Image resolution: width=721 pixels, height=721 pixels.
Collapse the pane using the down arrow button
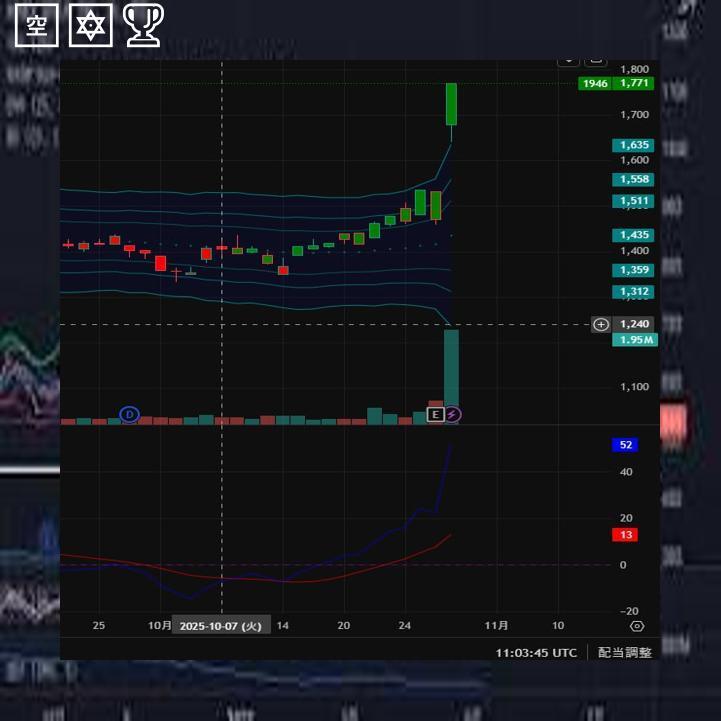tap(569, 60)
